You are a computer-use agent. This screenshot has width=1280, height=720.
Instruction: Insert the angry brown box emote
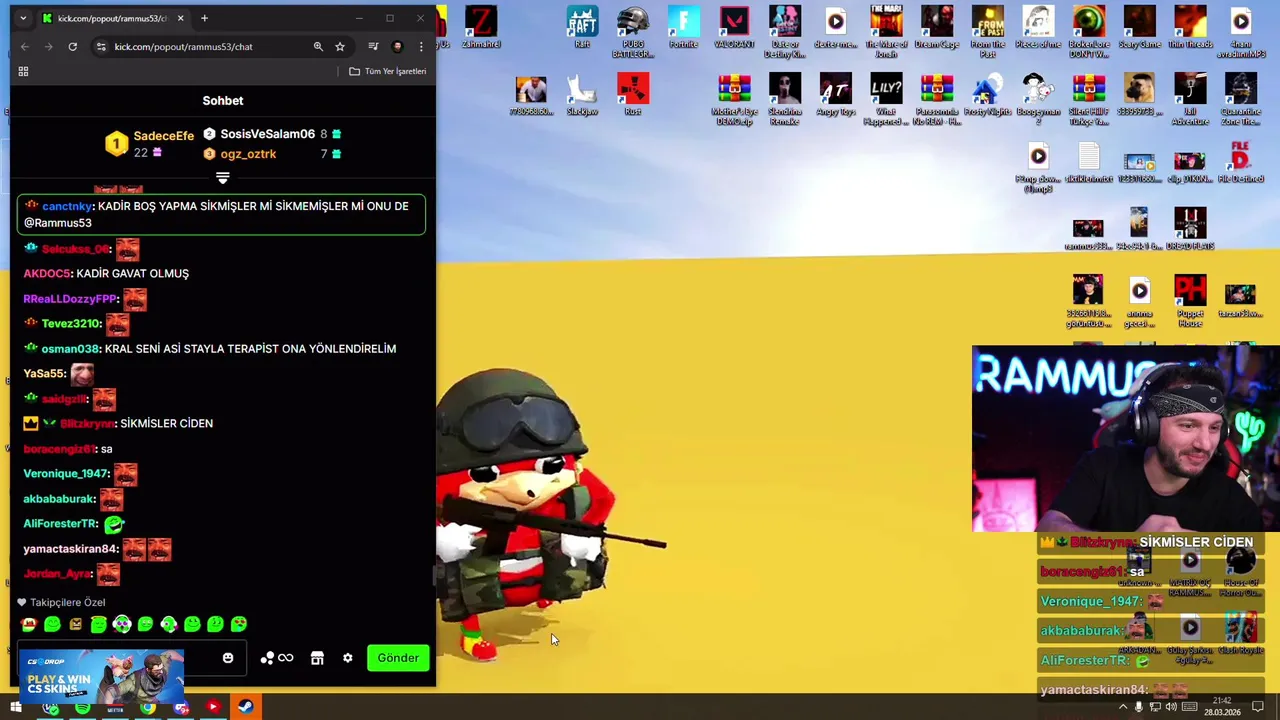(x=75, y=624)
